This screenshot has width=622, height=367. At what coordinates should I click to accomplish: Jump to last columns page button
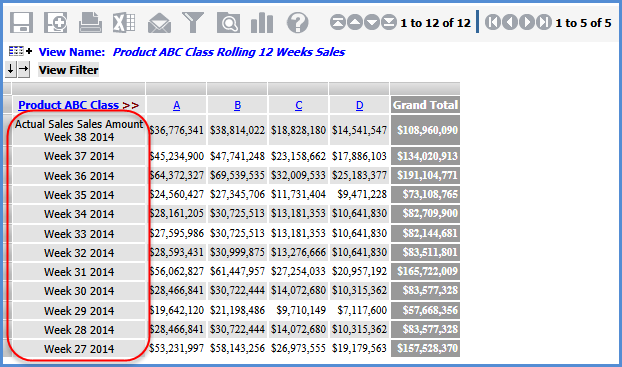point(544,22)
